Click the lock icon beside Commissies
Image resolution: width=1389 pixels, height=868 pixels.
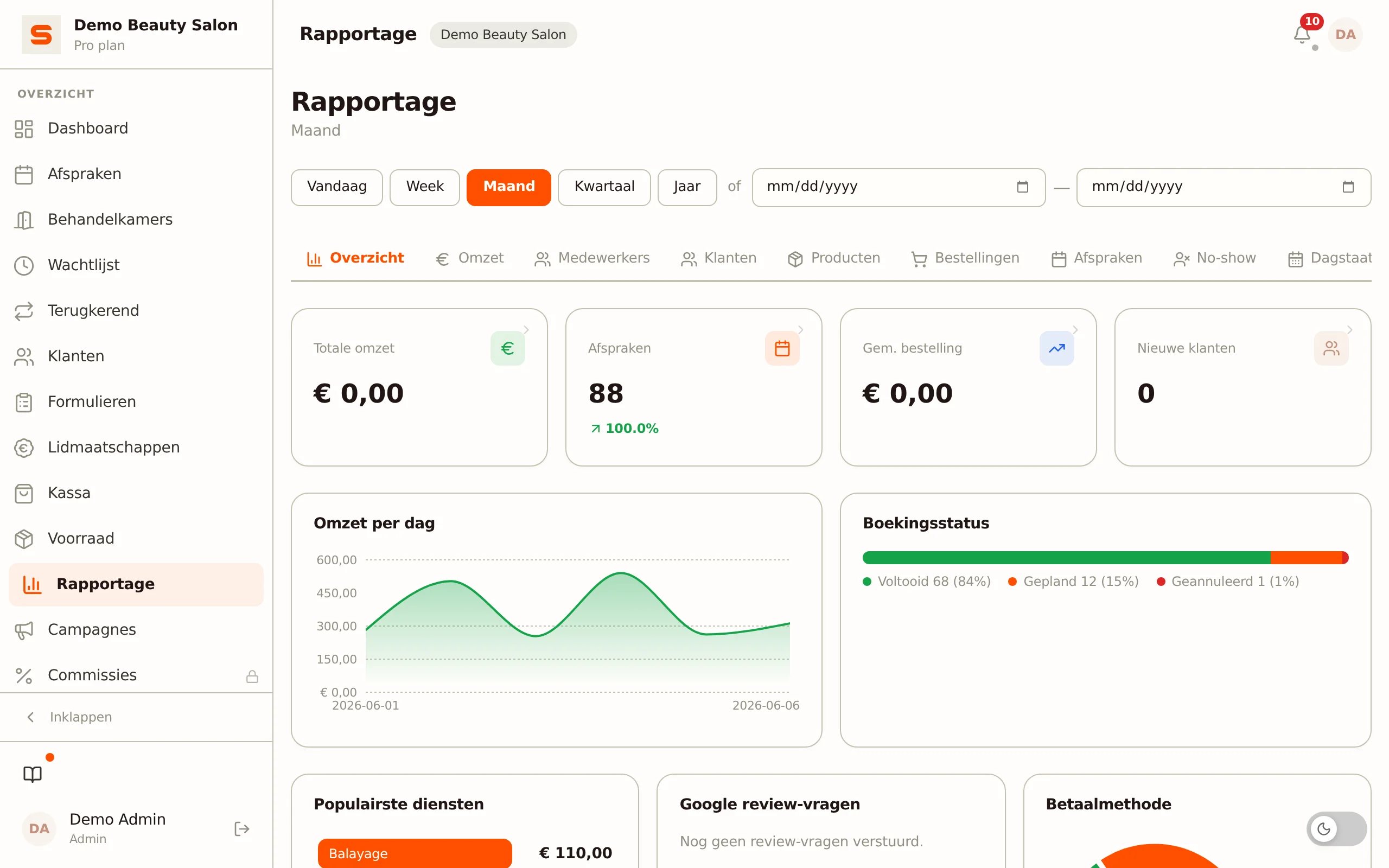coord(252,676)
